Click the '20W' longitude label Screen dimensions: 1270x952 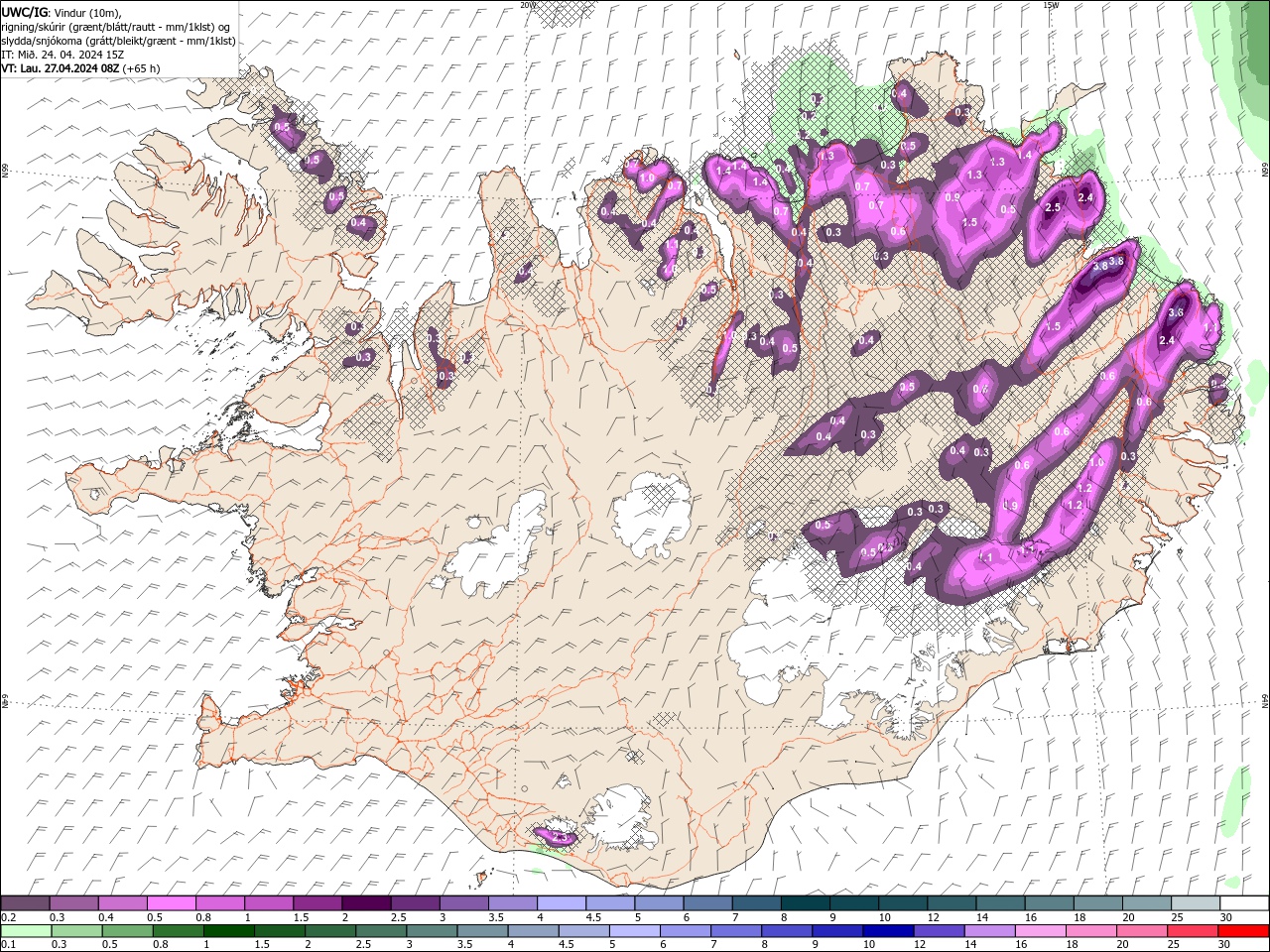pyautogui.click(x=528, y=5)
